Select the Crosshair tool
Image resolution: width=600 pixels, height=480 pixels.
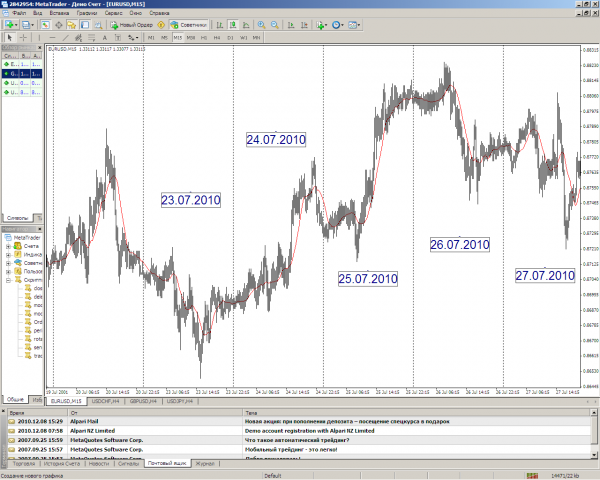(23, 38)
